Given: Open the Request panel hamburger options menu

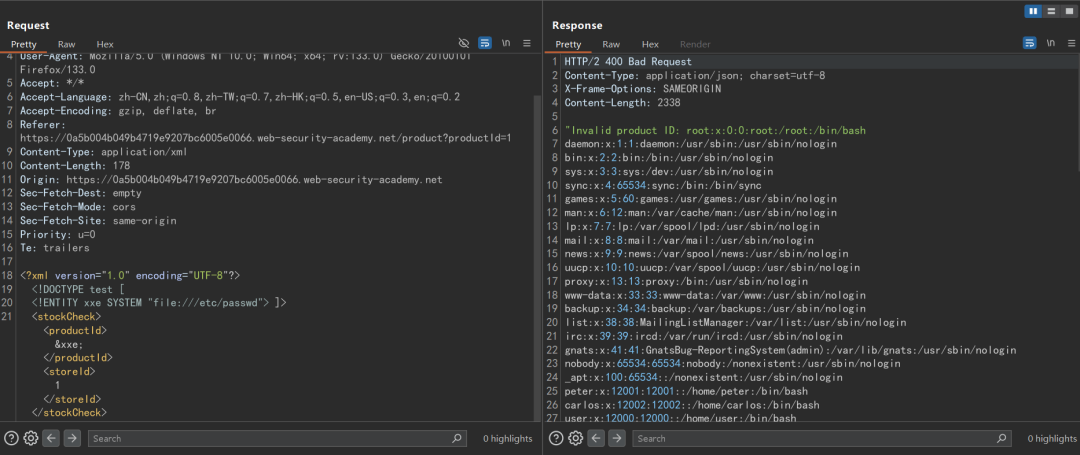Looking at the screenshot, I should tap(527, 43).
